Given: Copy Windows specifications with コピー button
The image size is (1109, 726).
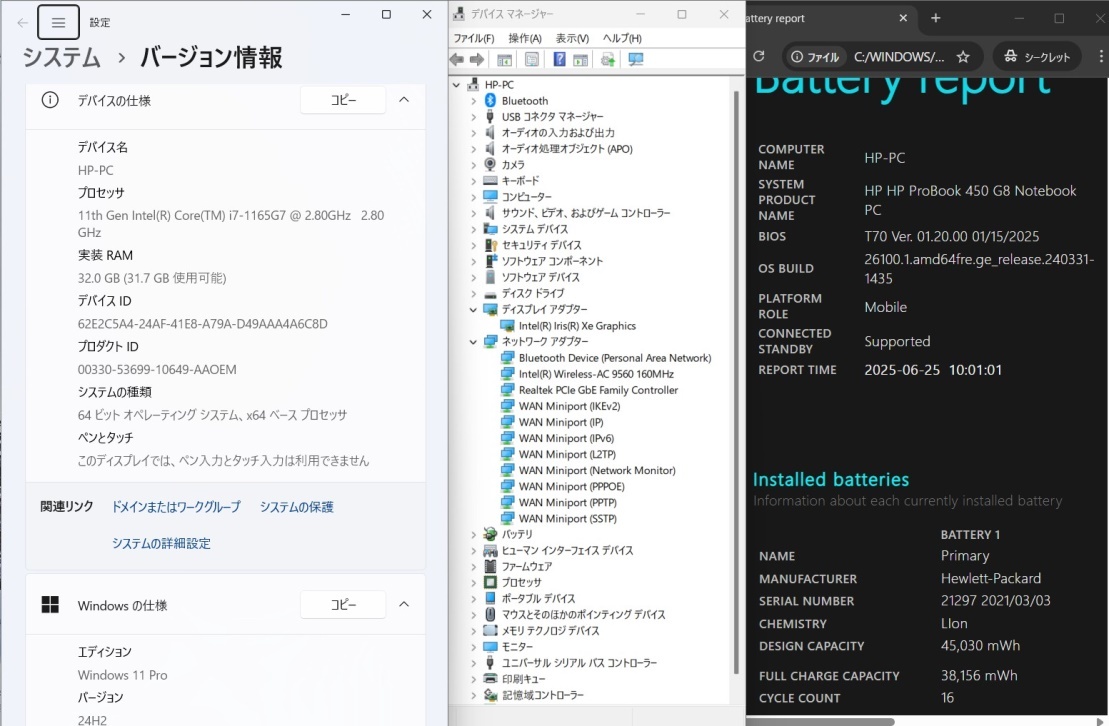Looking at the screenshot, I should (x=343, y=604).
